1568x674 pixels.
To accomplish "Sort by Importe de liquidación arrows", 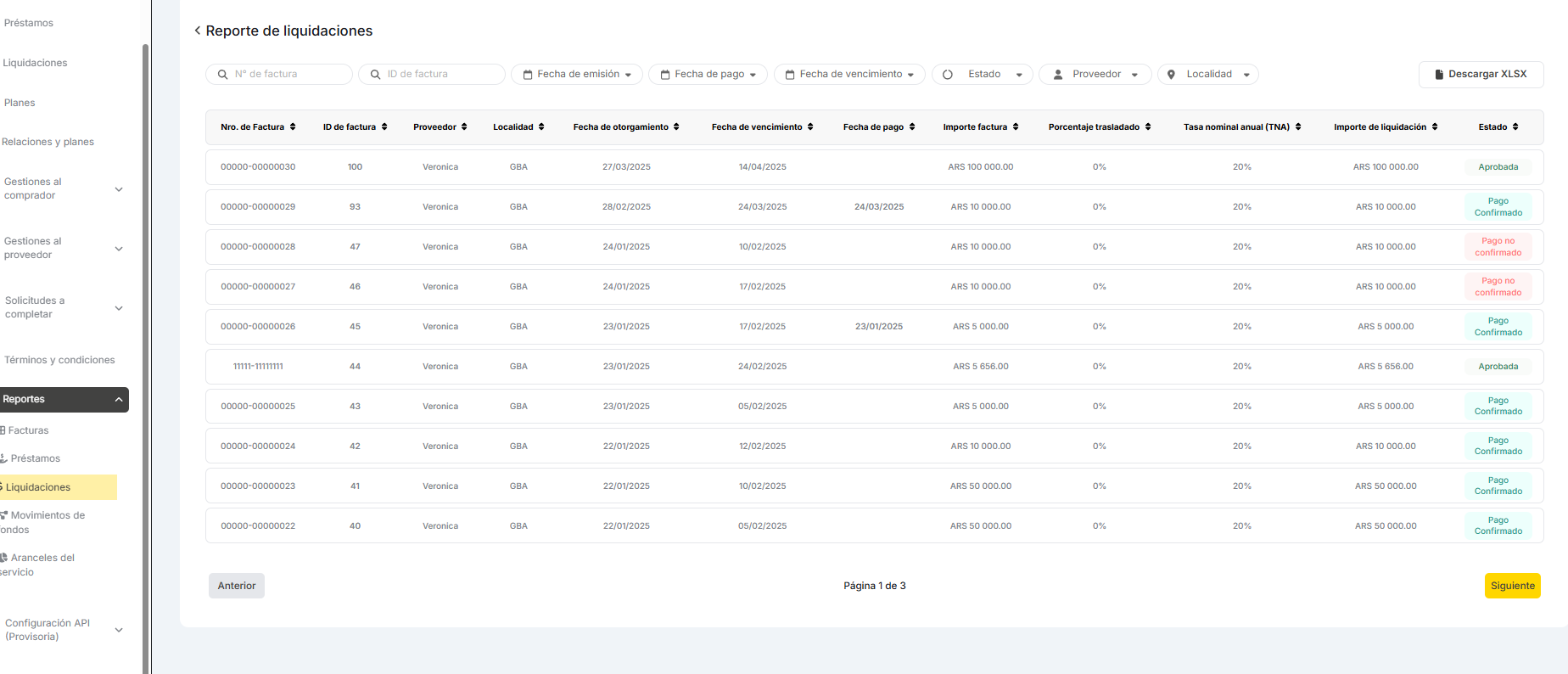I will [x=1435, y=127].
